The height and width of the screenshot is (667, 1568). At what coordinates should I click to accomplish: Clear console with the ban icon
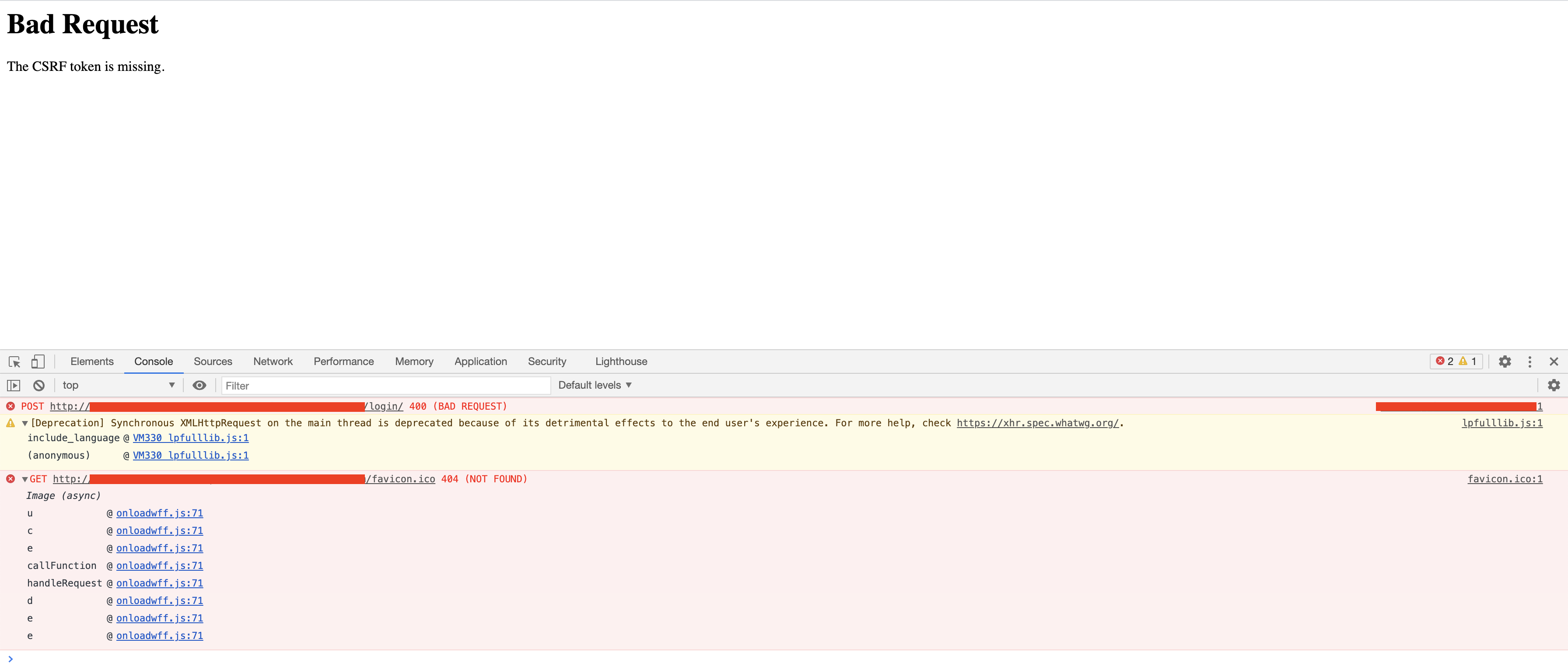tap(39, 386)
